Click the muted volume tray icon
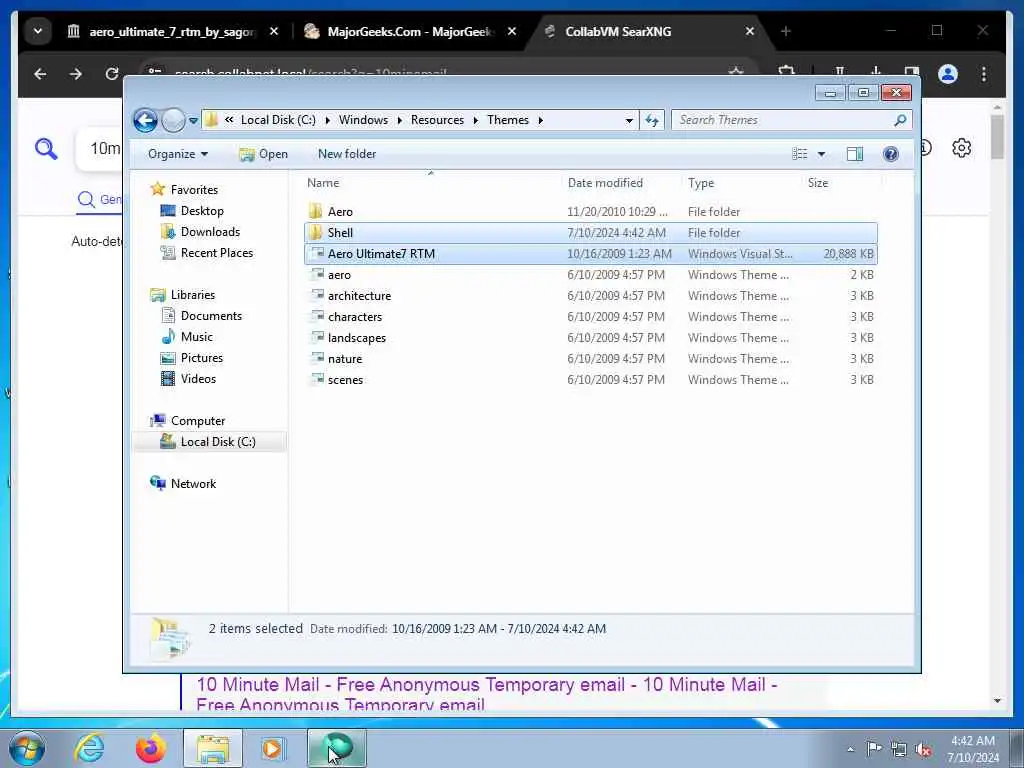This screenshot has height=768, width=1024. 923,749
